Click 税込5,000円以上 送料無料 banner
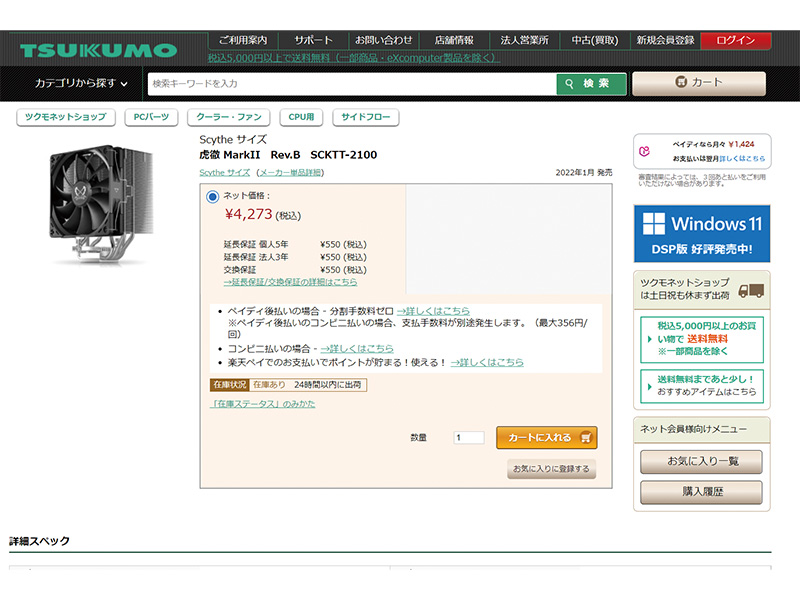 point(702,339)
